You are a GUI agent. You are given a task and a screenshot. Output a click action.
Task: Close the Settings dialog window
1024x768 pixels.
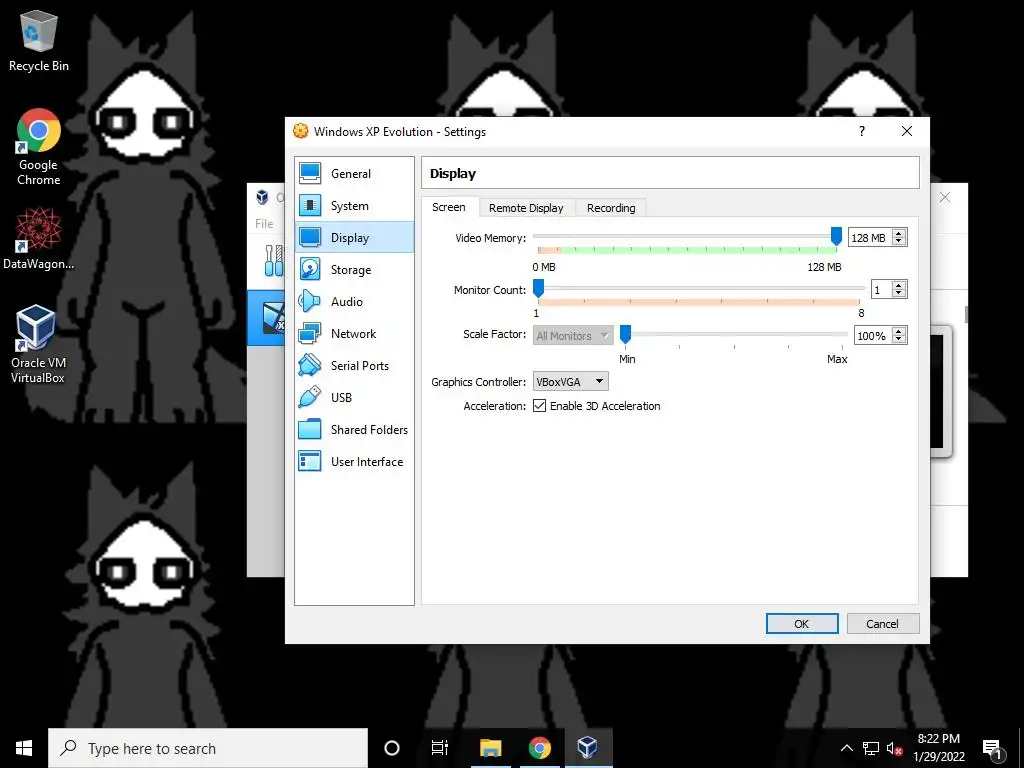pyautogui.click(x=907, y=131)
